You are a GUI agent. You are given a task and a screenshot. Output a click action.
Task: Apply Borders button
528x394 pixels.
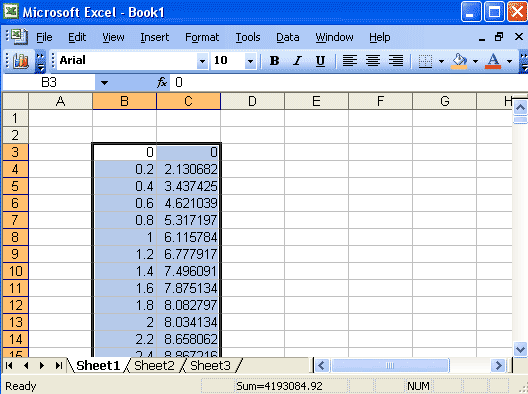(425, 61)
